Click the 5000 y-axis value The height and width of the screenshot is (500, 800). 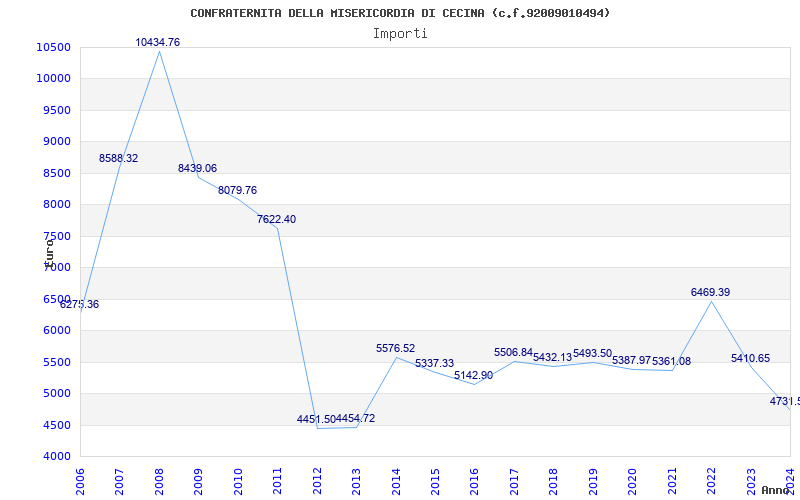click(56, 393)
